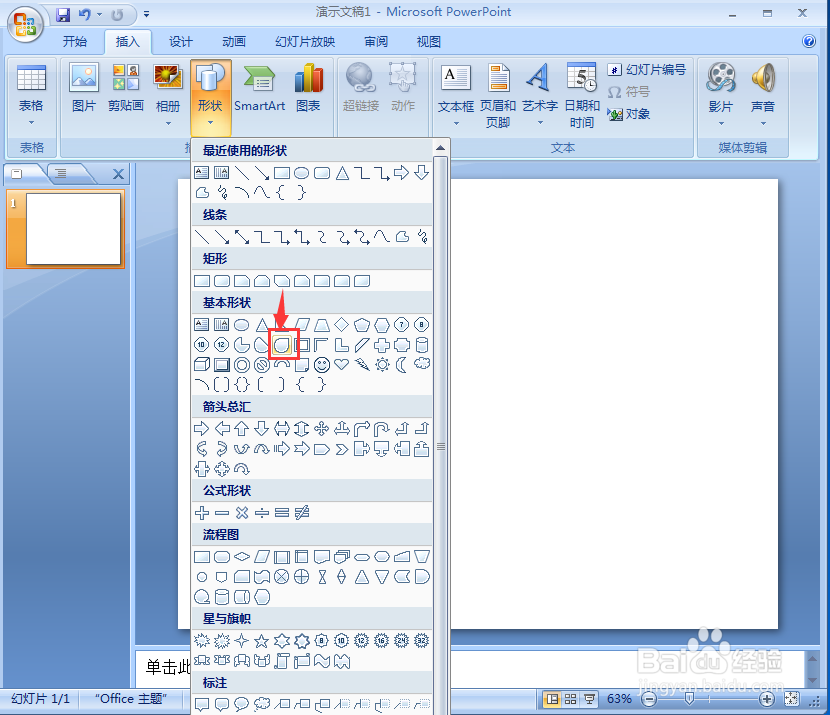Start slide show from status bar
The height and width of the screenshot is (715, 830).
coord(589,699)
